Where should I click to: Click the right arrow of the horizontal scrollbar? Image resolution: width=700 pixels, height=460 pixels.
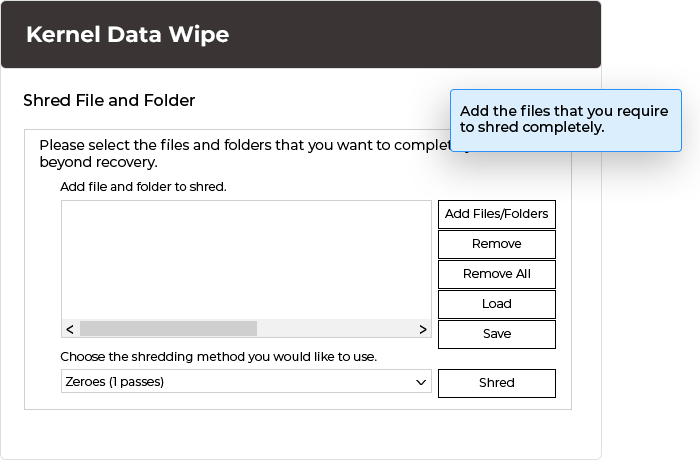[x=423, y=329]
